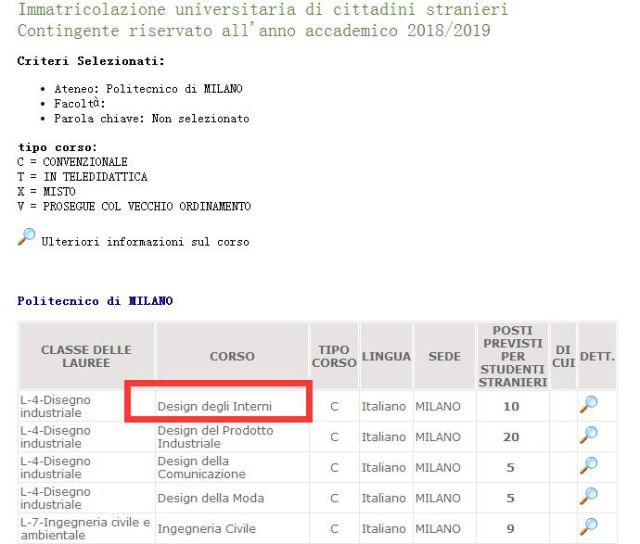Select the Design della Comunicazione cell
The image size is (640, 544).
click(232, 468)
